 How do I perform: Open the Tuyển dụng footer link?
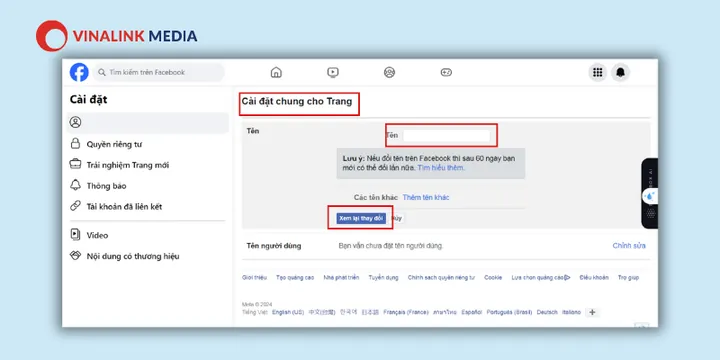(383, 278)
